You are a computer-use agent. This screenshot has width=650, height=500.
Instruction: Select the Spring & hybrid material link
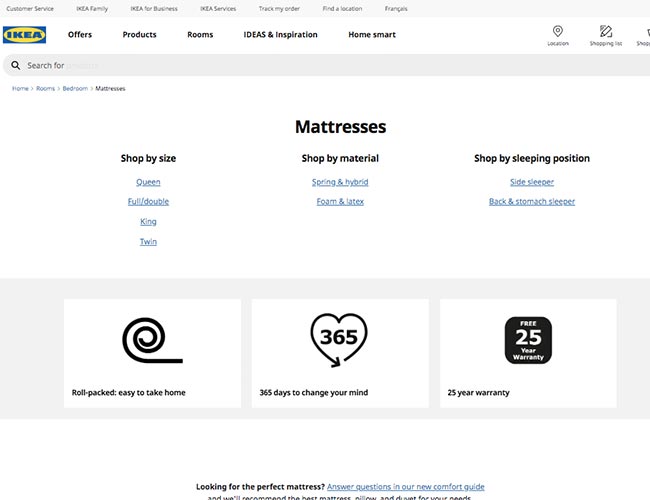(x=340, y=182)
